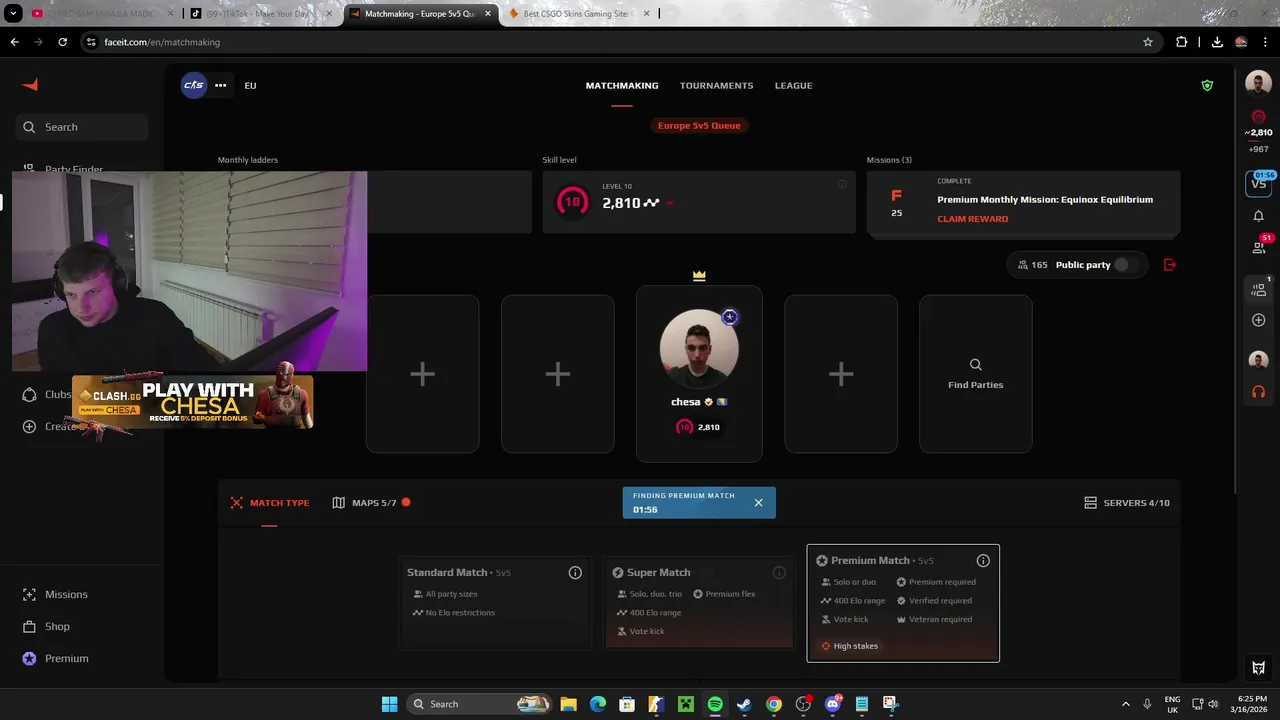Reload the faceit page
Screen dimensions: 1280x720
63,42
